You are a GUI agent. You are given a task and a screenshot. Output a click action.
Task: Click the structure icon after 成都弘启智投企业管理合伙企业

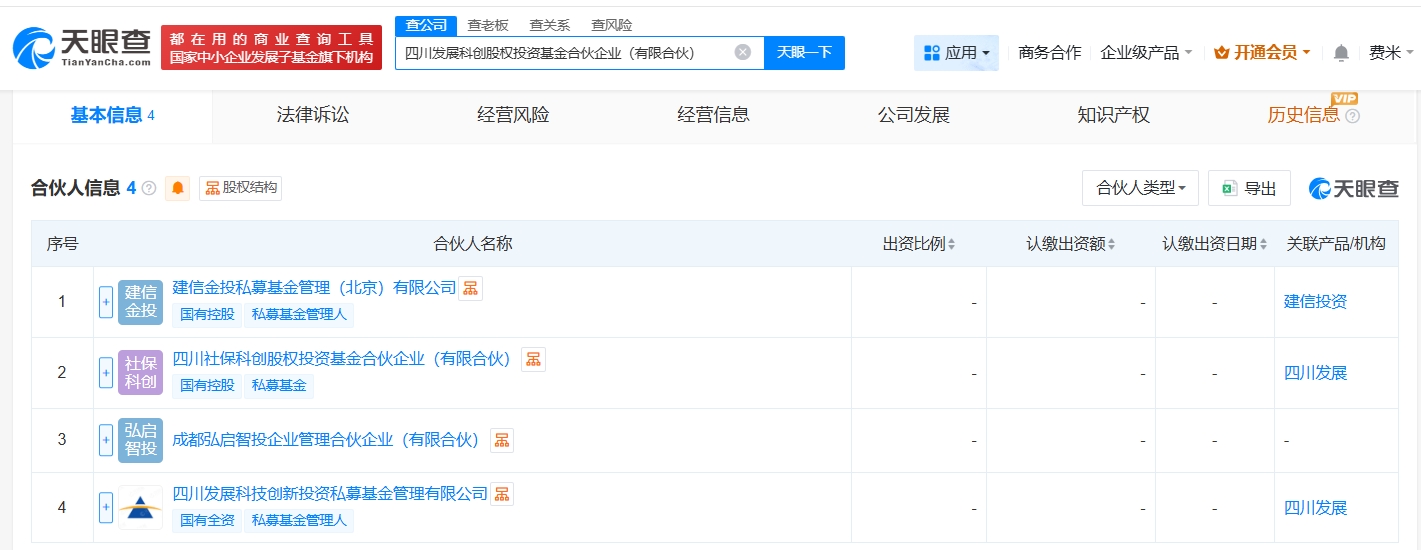[501, 440]
